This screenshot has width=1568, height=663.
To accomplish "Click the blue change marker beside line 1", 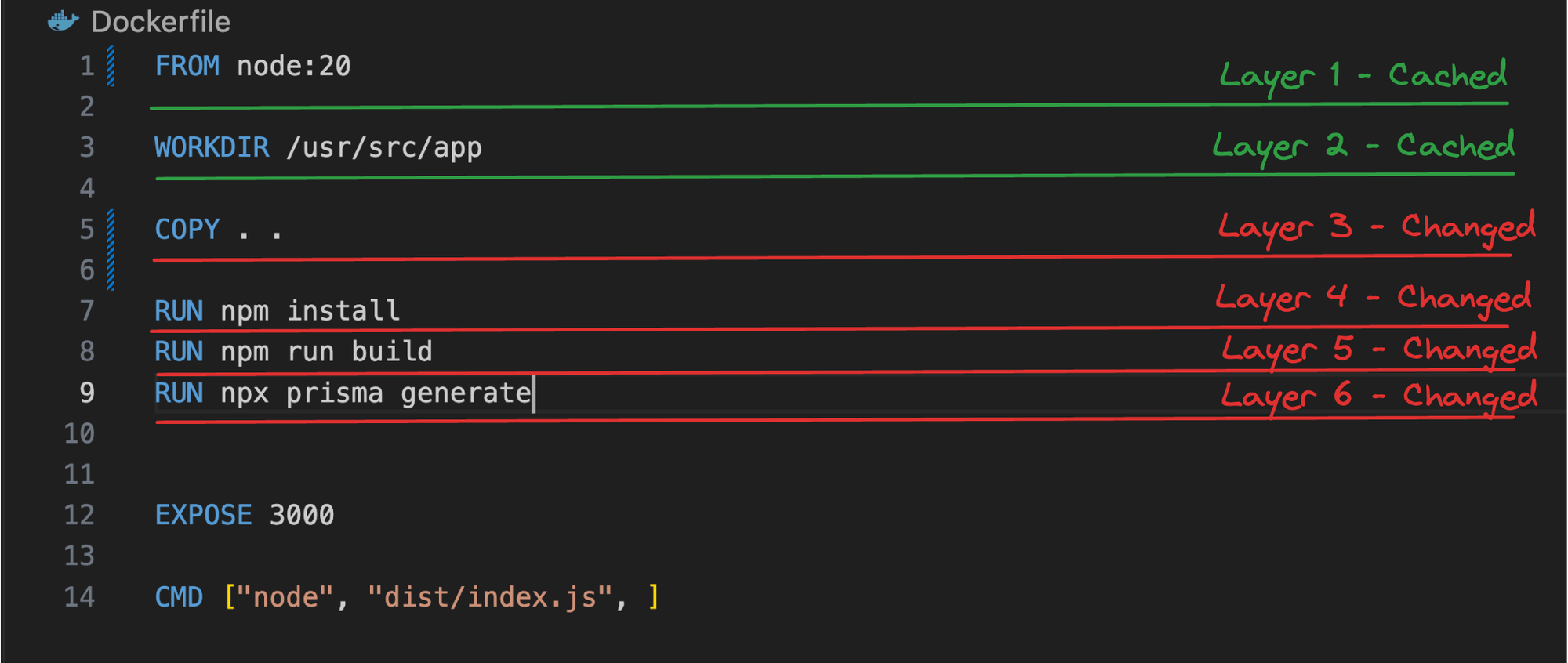I will [x=111, y=66].
